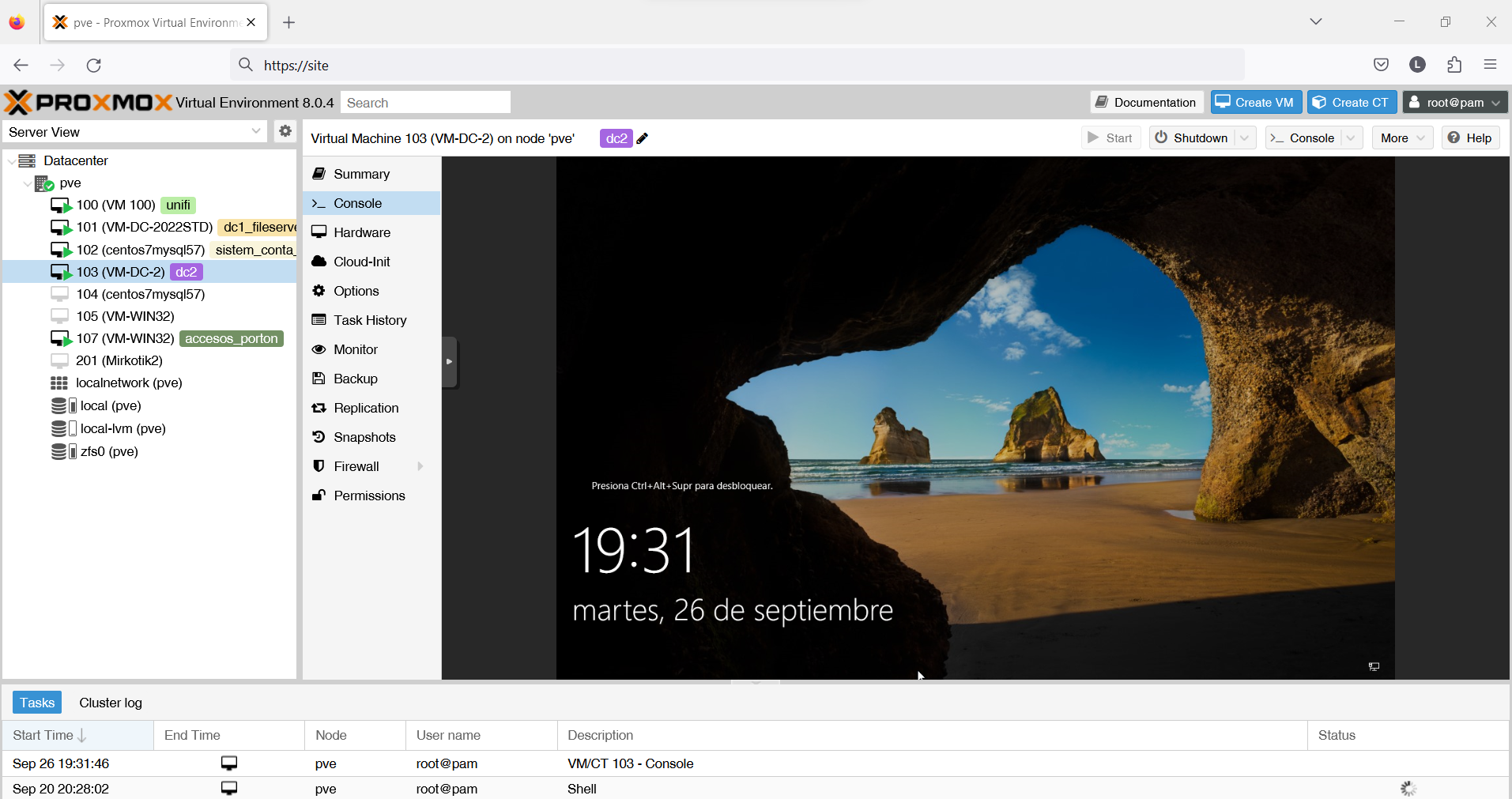Focus the Firefox address bar
The height and width of the screenshot is (799, 1512).
[x=737, y=65]
